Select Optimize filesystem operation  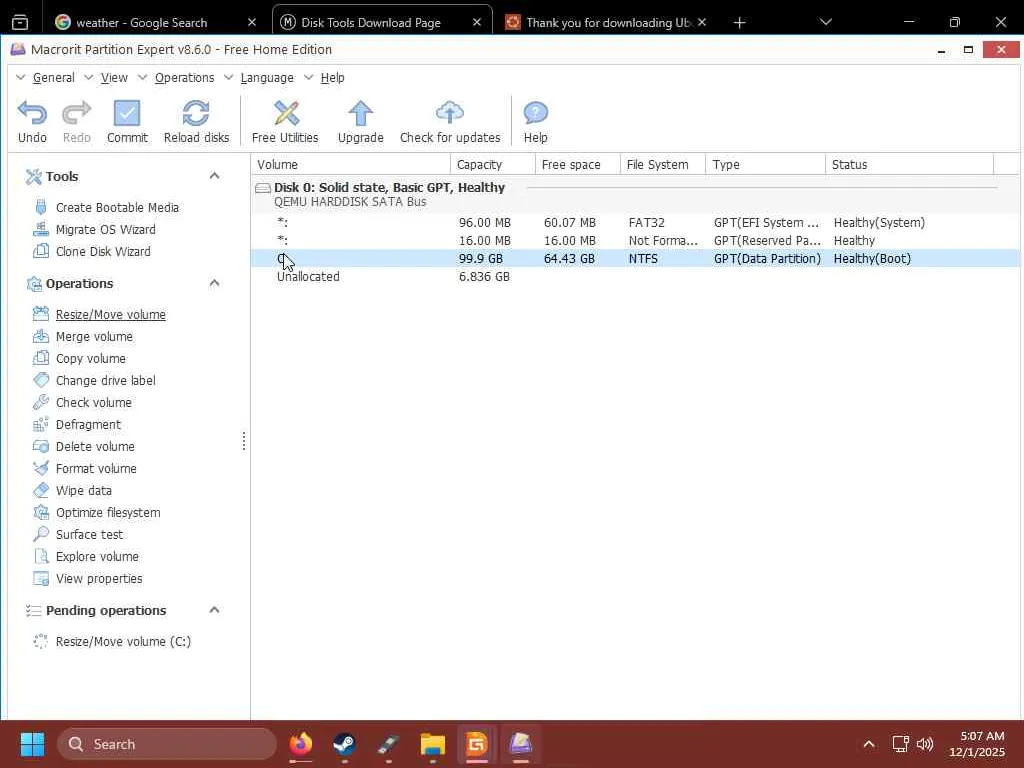tap(108, 513)
